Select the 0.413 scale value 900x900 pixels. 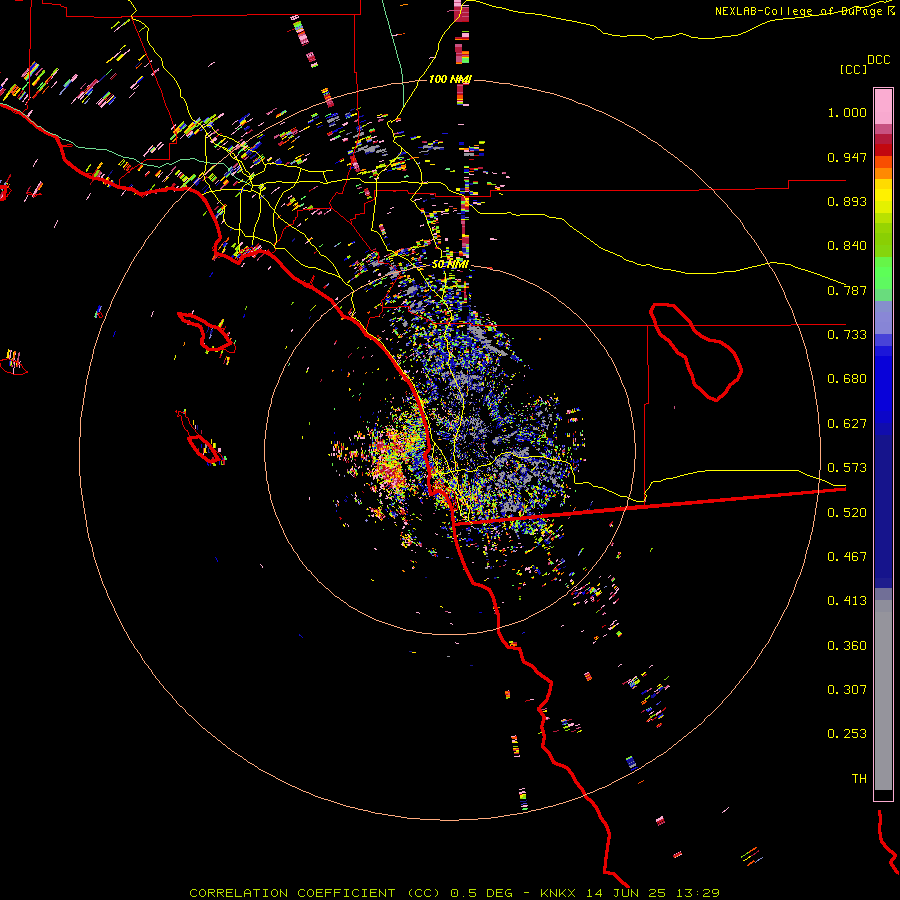[x=847, y=601]
